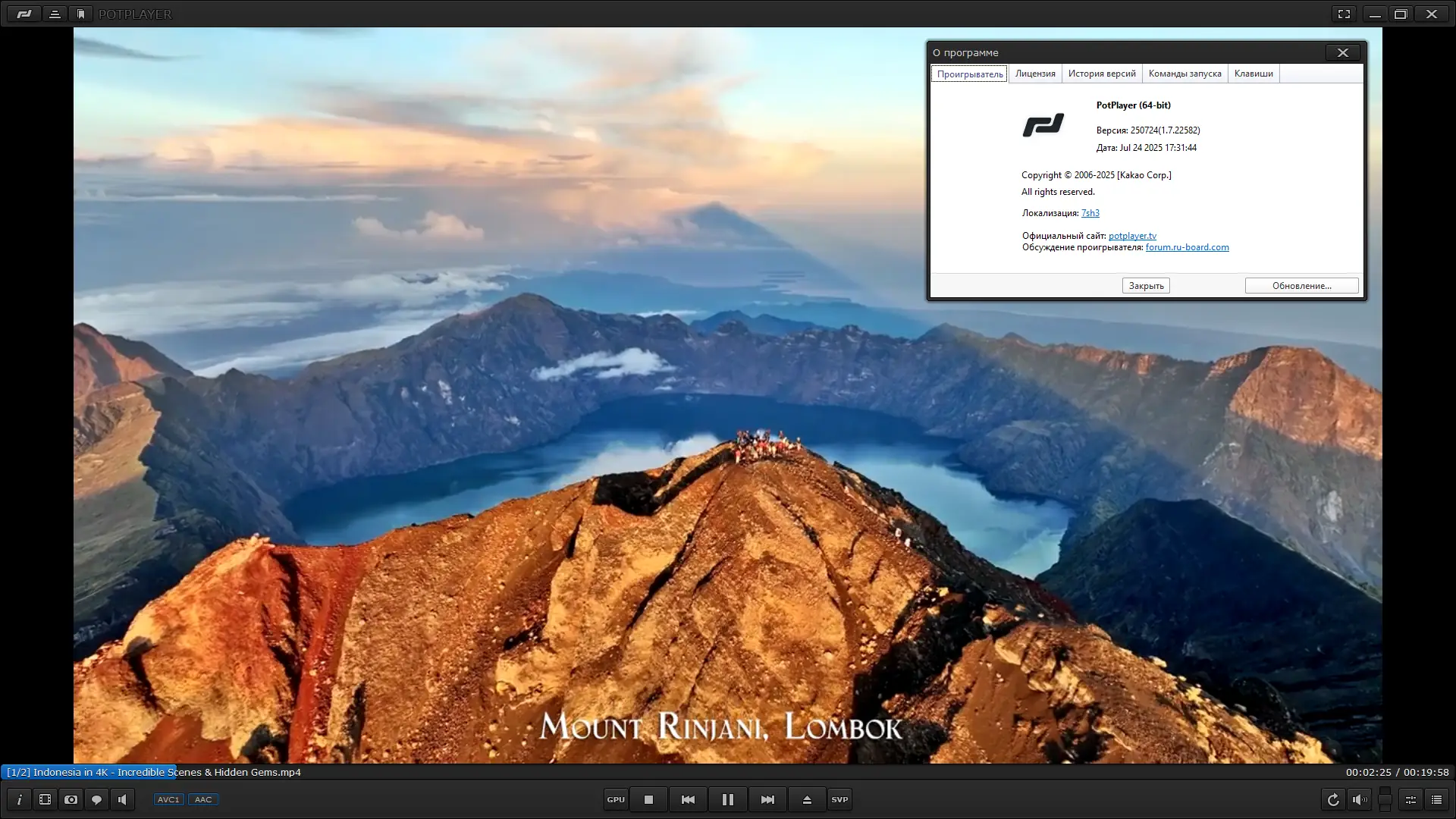This screenshot has width=1456, height=819.
Task: Adjust the volume slider knob
Action: pyautogui.click(x=1385, y=798)
